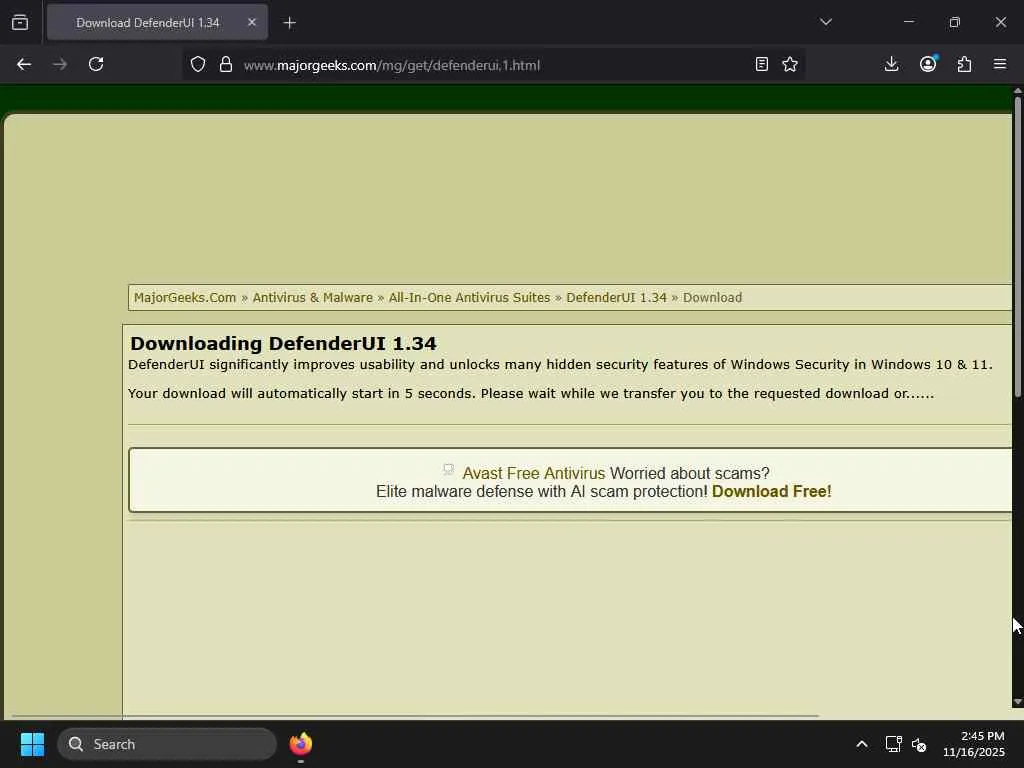Open the Firefox View recent browsing icon
1024x768 pixels.
(20, 23)
